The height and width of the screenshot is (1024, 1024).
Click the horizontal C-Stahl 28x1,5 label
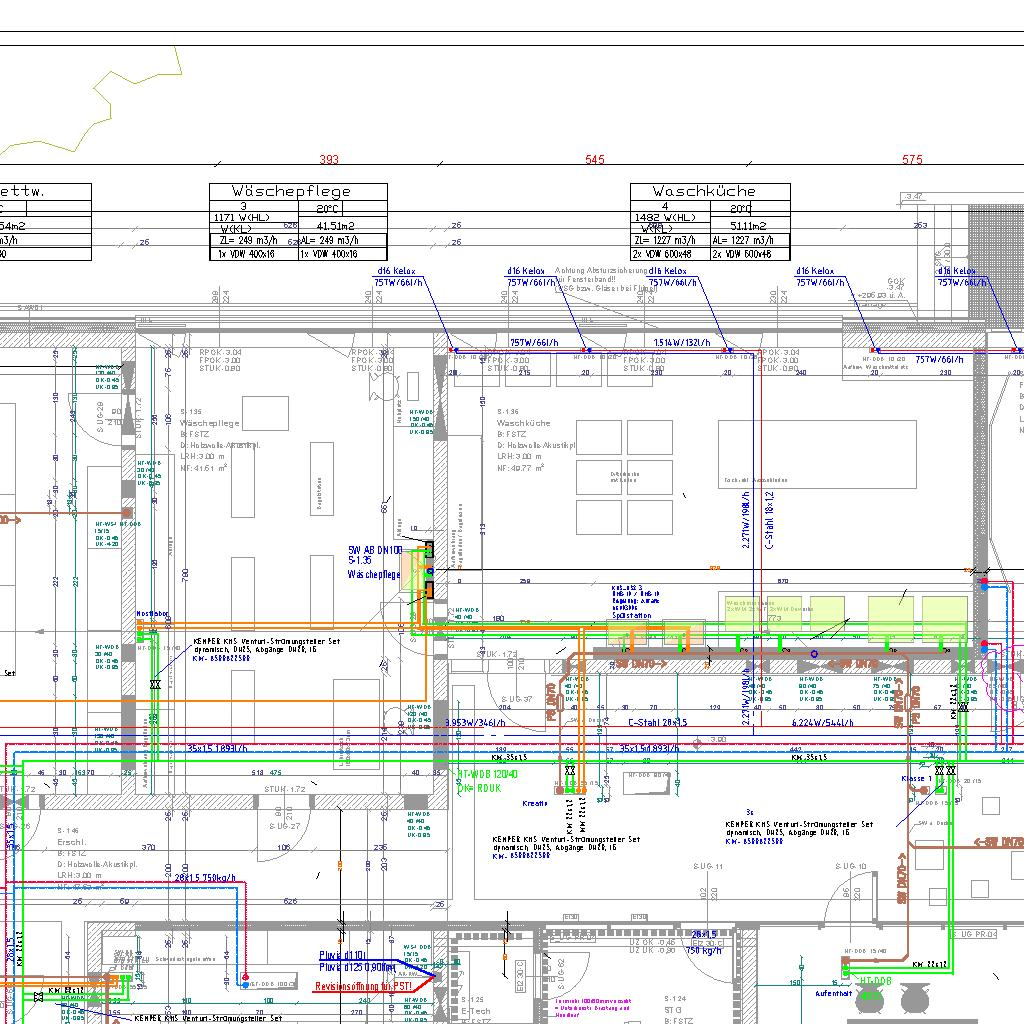pos(657,722)
